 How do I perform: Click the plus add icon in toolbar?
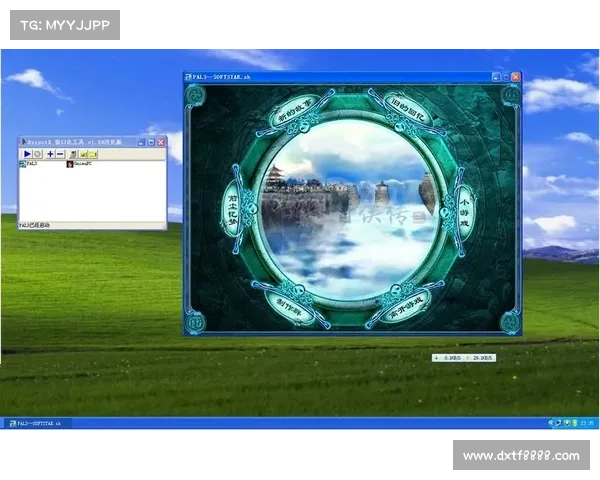50,154
